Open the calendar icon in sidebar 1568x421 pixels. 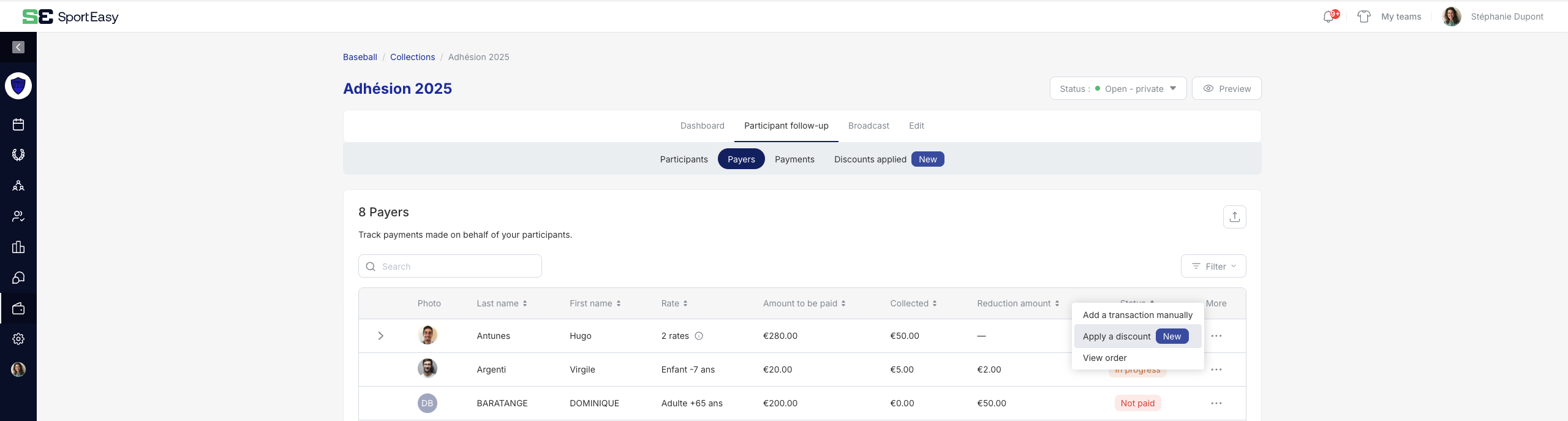(18, 124)
